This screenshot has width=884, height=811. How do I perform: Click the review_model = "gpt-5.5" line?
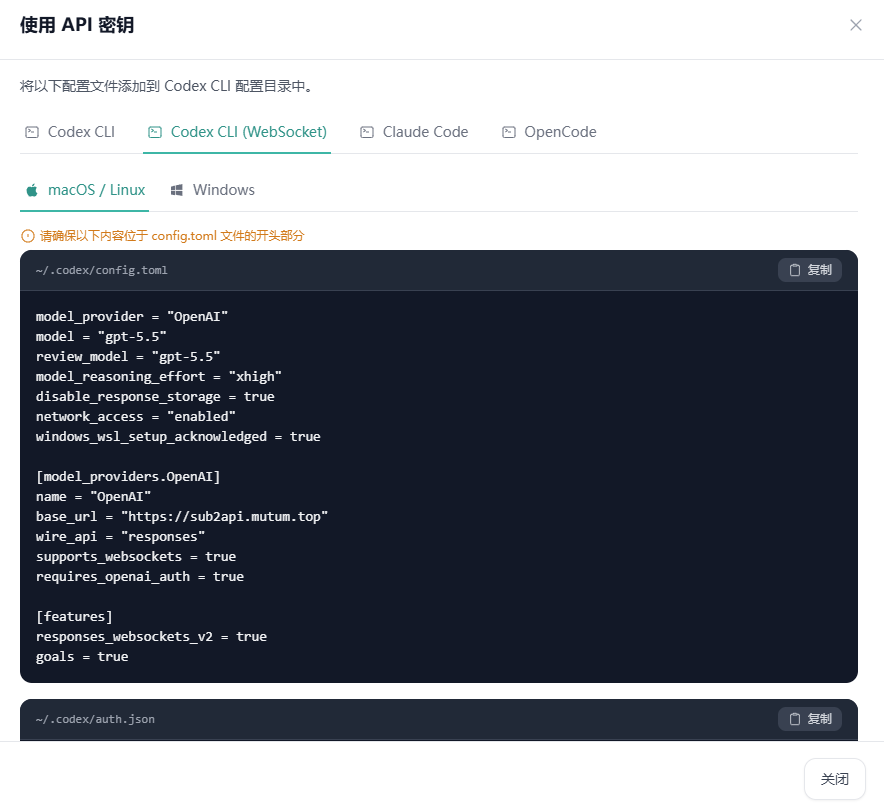click(x=128, y=357)
